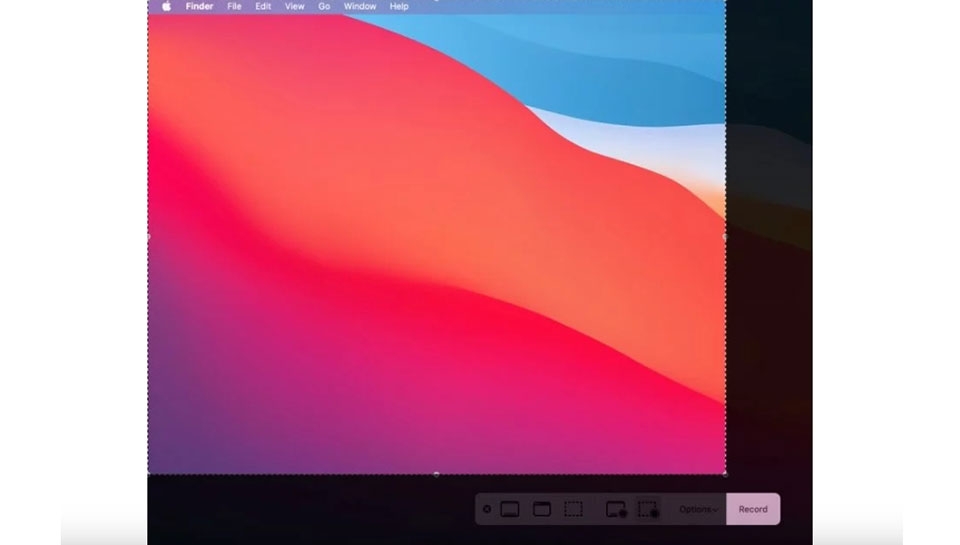960x545 pixels.
Task: Click the left-edge middle selection handle
Action: [x=148, y=236]
